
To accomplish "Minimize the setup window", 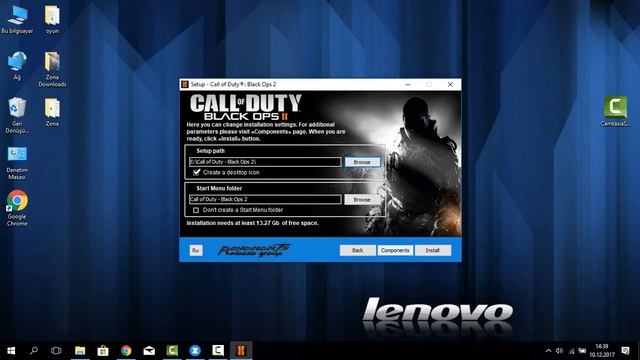I will (x=408, y=84).
